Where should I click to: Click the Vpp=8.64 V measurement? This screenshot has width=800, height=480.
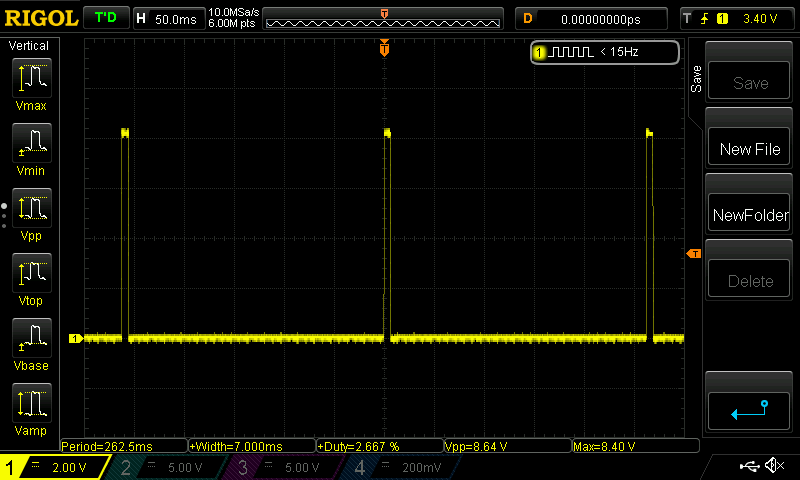point(508,446)
